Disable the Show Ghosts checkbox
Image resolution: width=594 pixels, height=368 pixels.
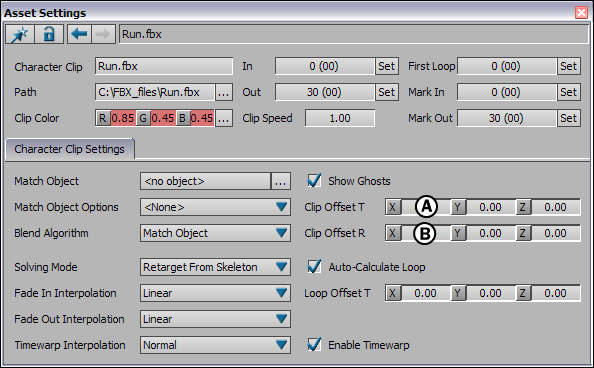click(x=314, y=181)
